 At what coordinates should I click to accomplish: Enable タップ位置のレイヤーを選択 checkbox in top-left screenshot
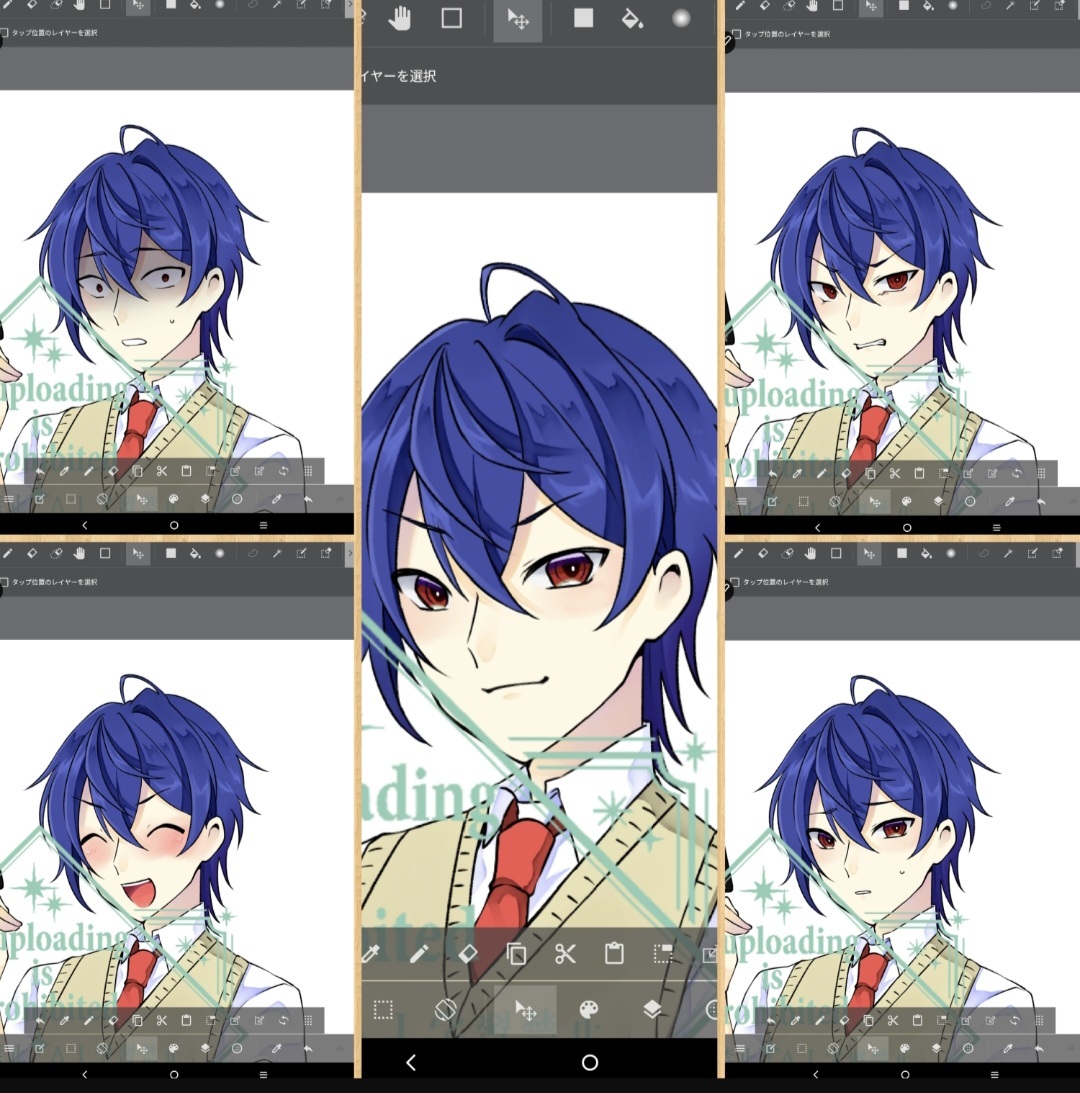(x=5, y=33)
